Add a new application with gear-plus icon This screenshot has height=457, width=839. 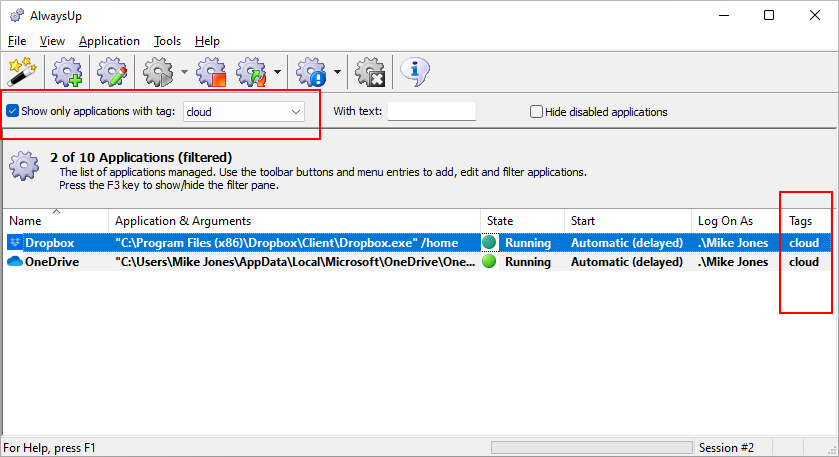point(67,72)
